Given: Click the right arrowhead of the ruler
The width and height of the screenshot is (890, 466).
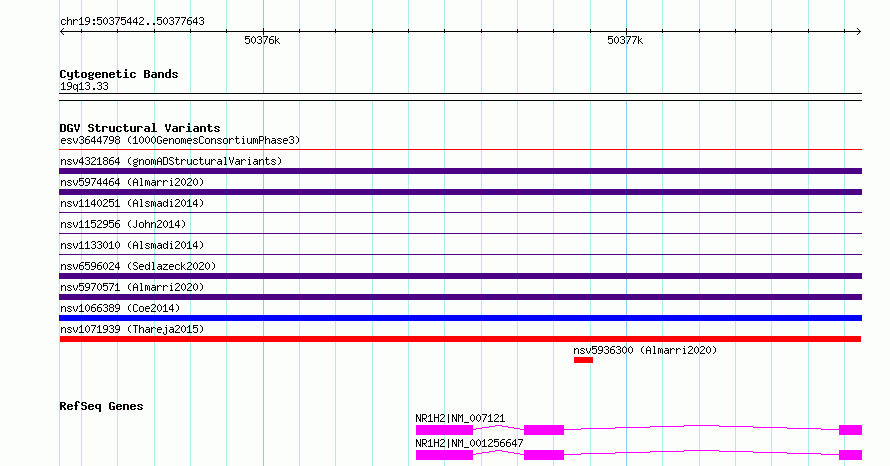Looking at the screenshot, I should (858, 32).
